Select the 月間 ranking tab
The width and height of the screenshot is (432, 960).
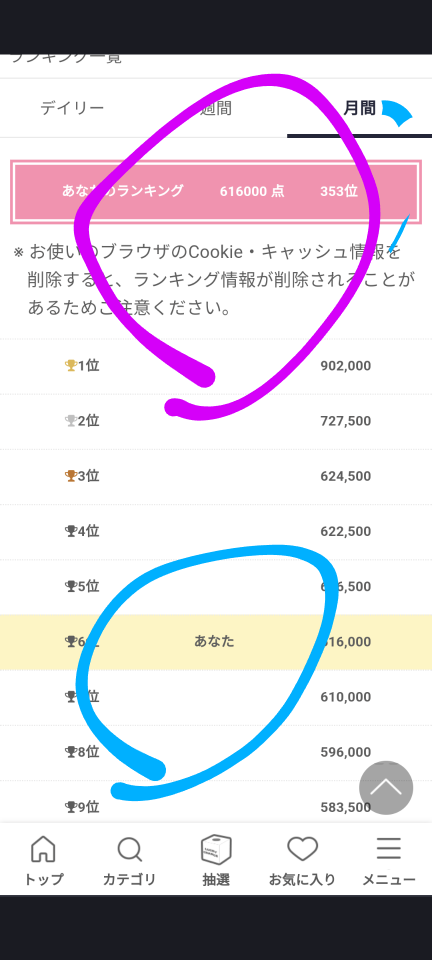tap(359, 108)
